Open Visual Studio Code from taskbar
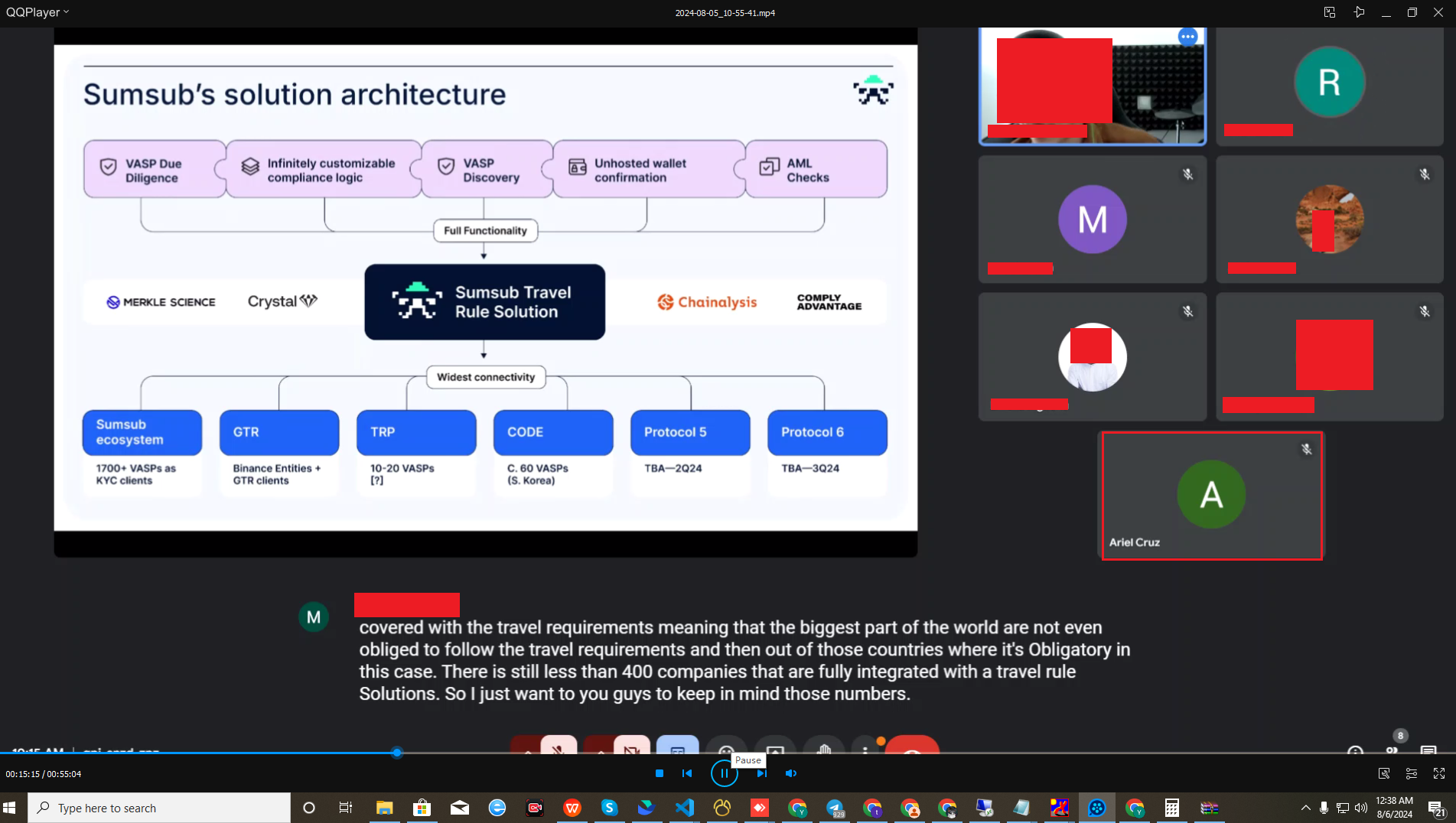Image resolution: width=1456 pixels, height=823 pixels. pos(684,808)
